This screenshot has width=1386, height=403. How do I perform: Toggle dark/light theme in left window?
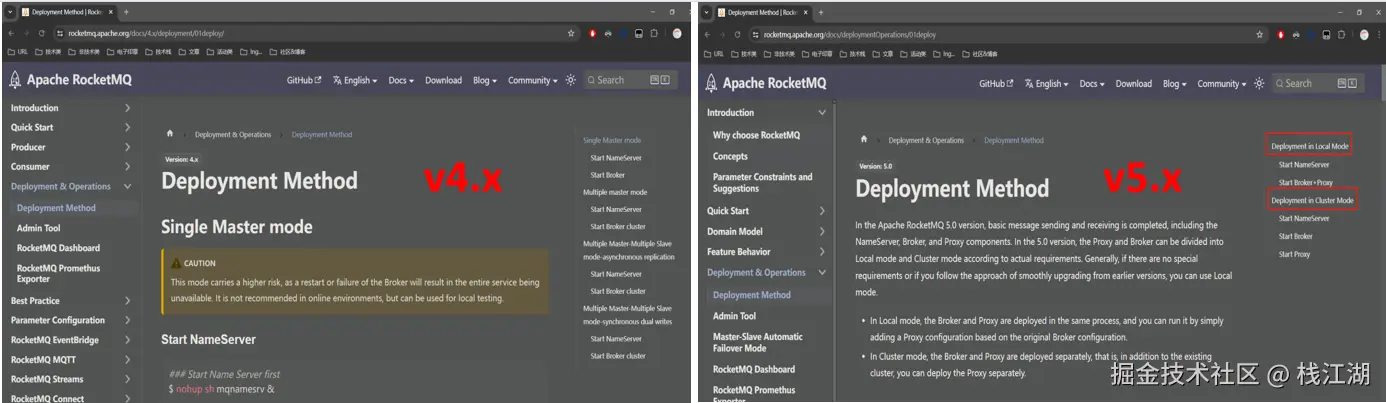click(x=570, y=80)
